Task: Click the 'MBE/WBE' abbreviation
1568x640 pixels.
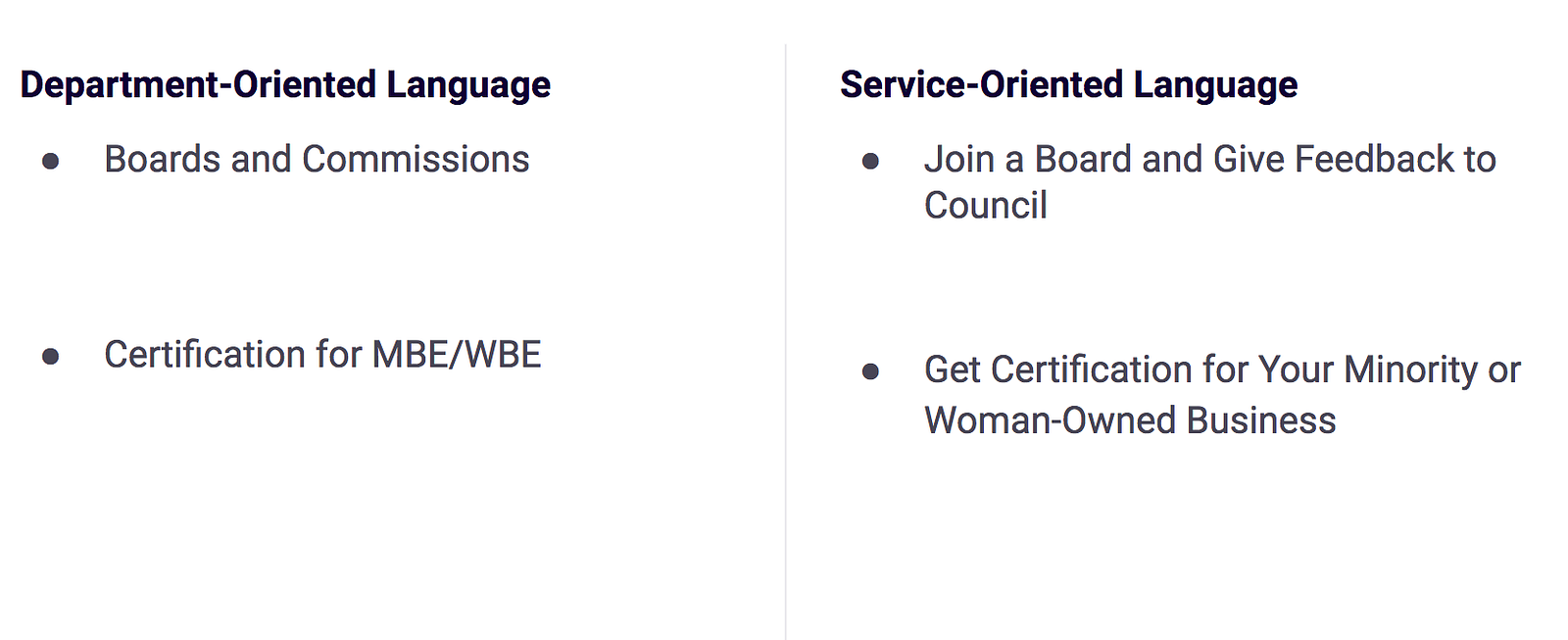Action: (x=457, y=355)
